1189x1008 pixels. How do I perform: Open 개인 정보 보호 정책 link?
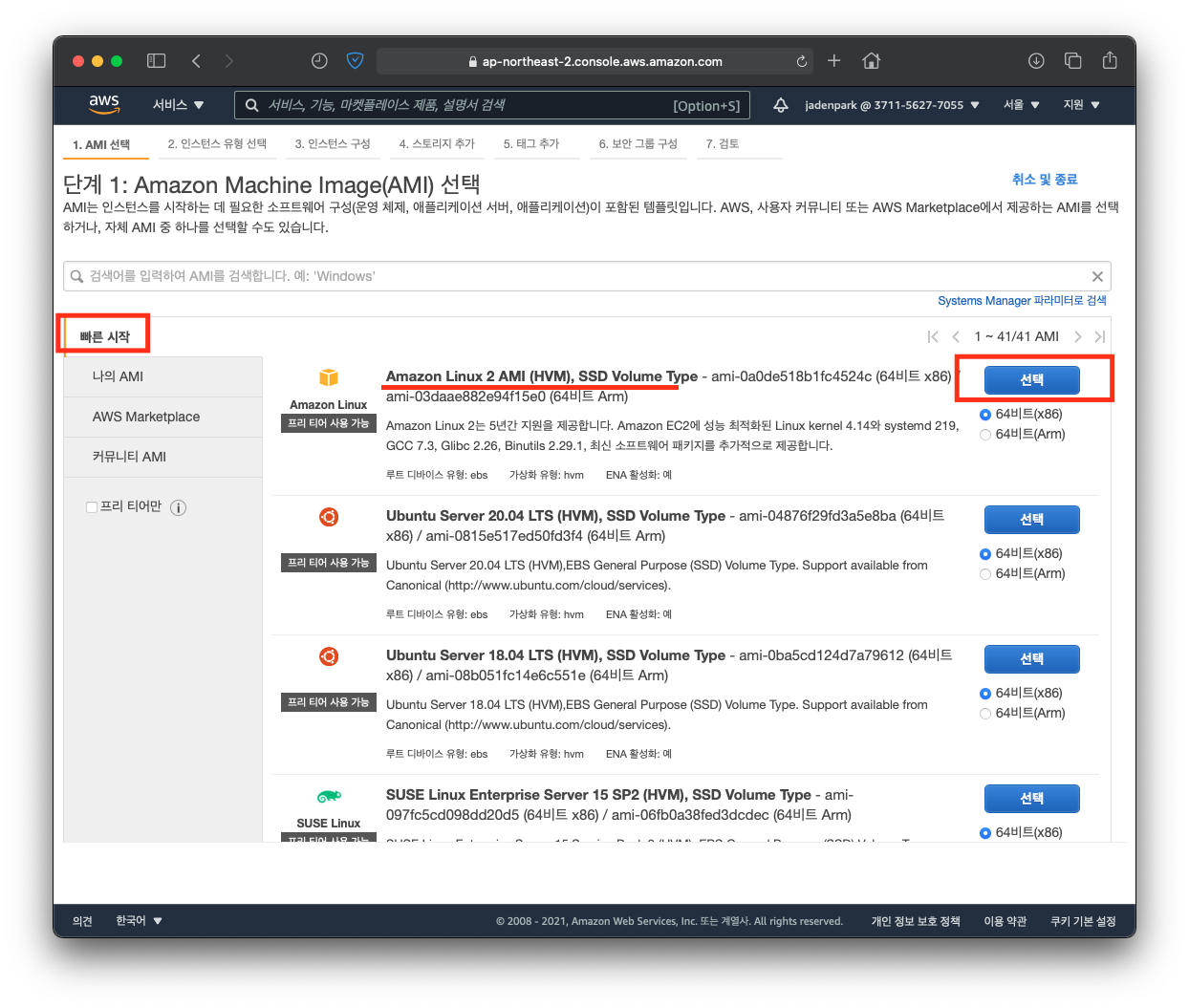coord(916,921)
